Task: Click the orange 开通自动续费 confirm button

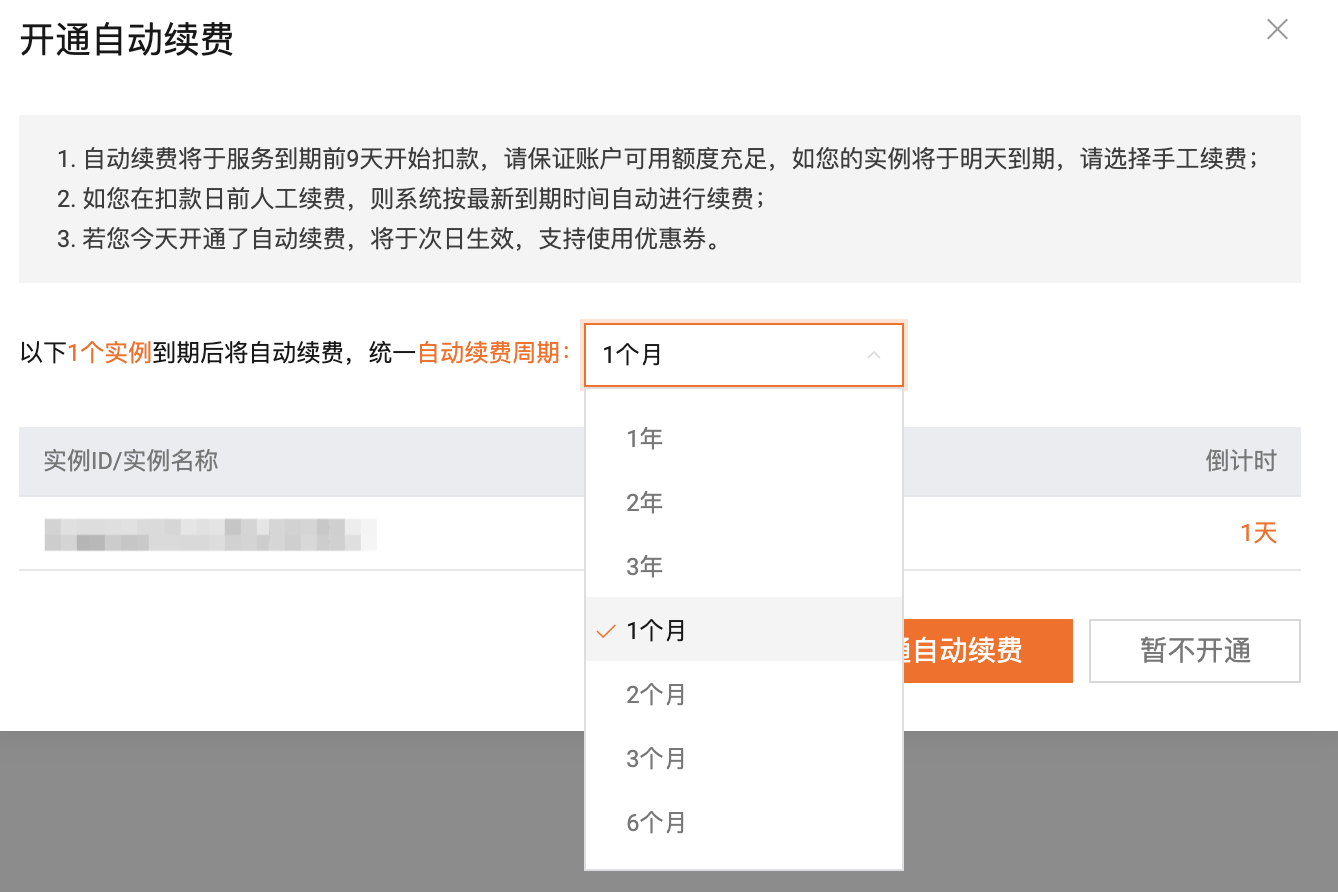Action: [x=987, y=651]
